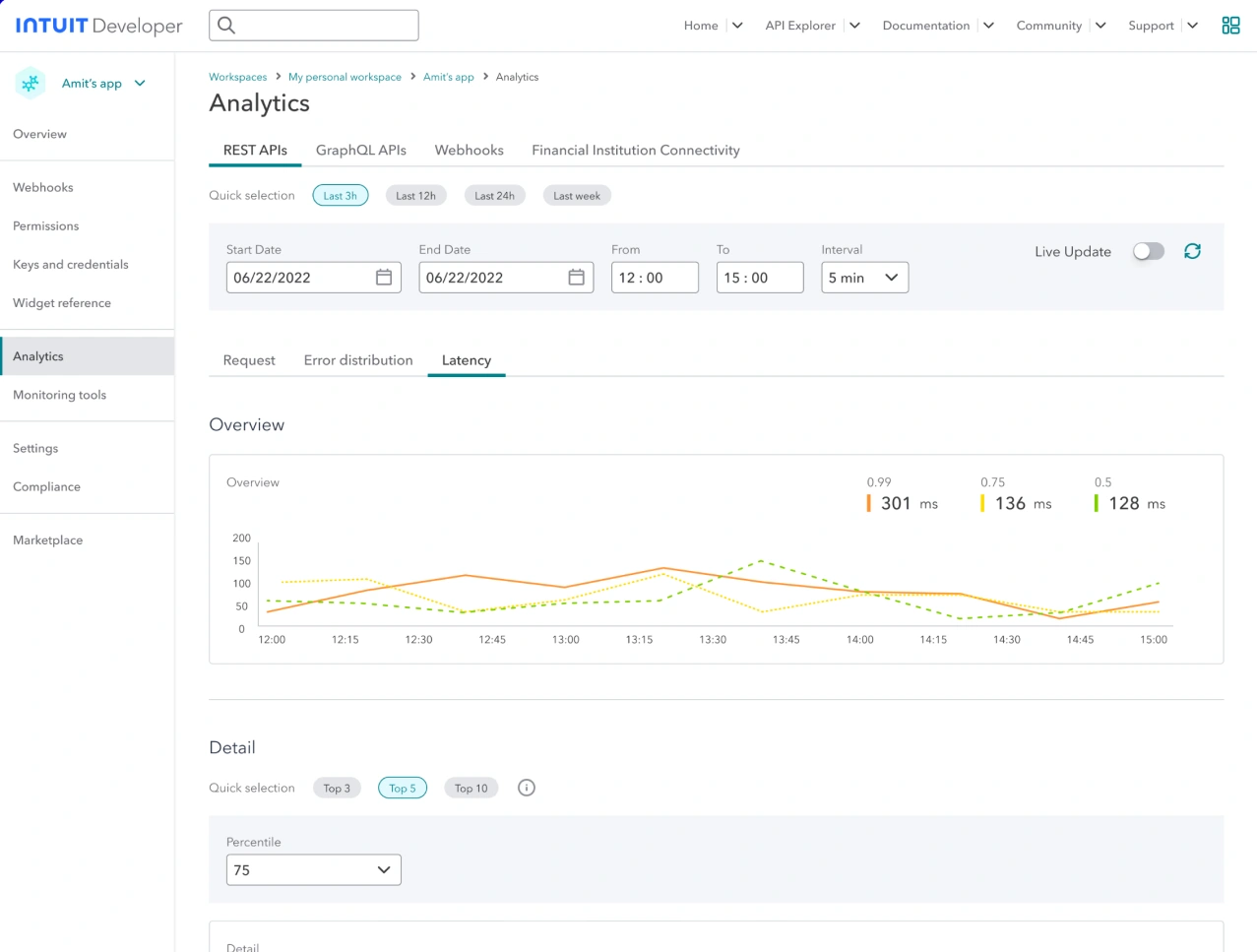
Task: Open the Amit's app switcher chevron
Action: coord(140,84)
